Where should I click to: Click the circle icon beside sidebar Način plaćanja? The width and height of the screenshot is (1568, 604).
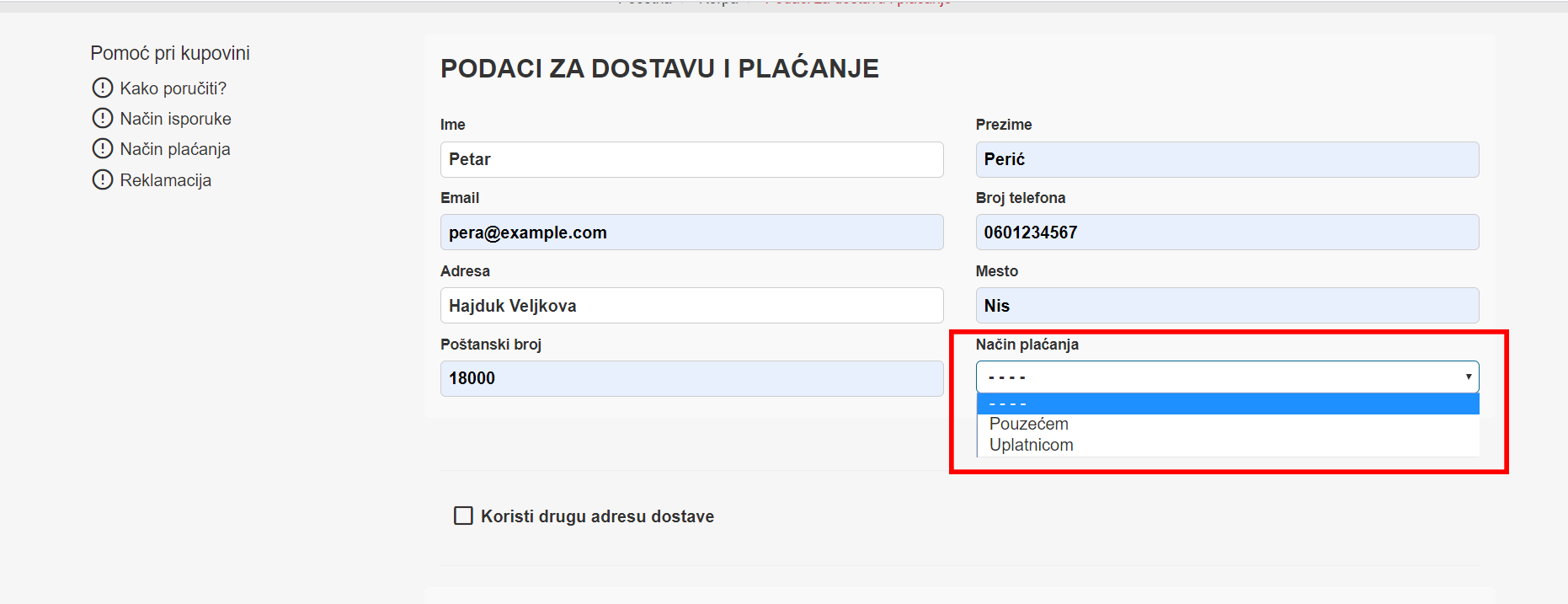pyautogui.click(x=102, y=149)
